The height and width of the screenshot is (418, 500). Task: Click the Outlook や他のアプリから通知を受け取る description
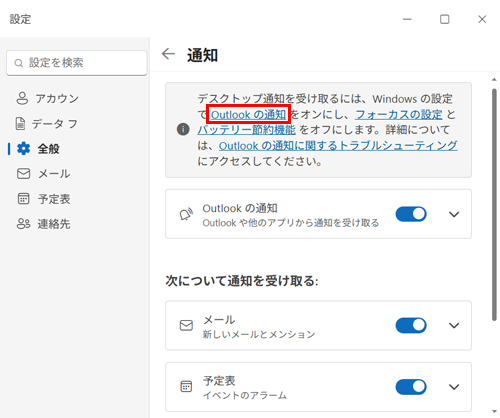[x=291, y=223]
